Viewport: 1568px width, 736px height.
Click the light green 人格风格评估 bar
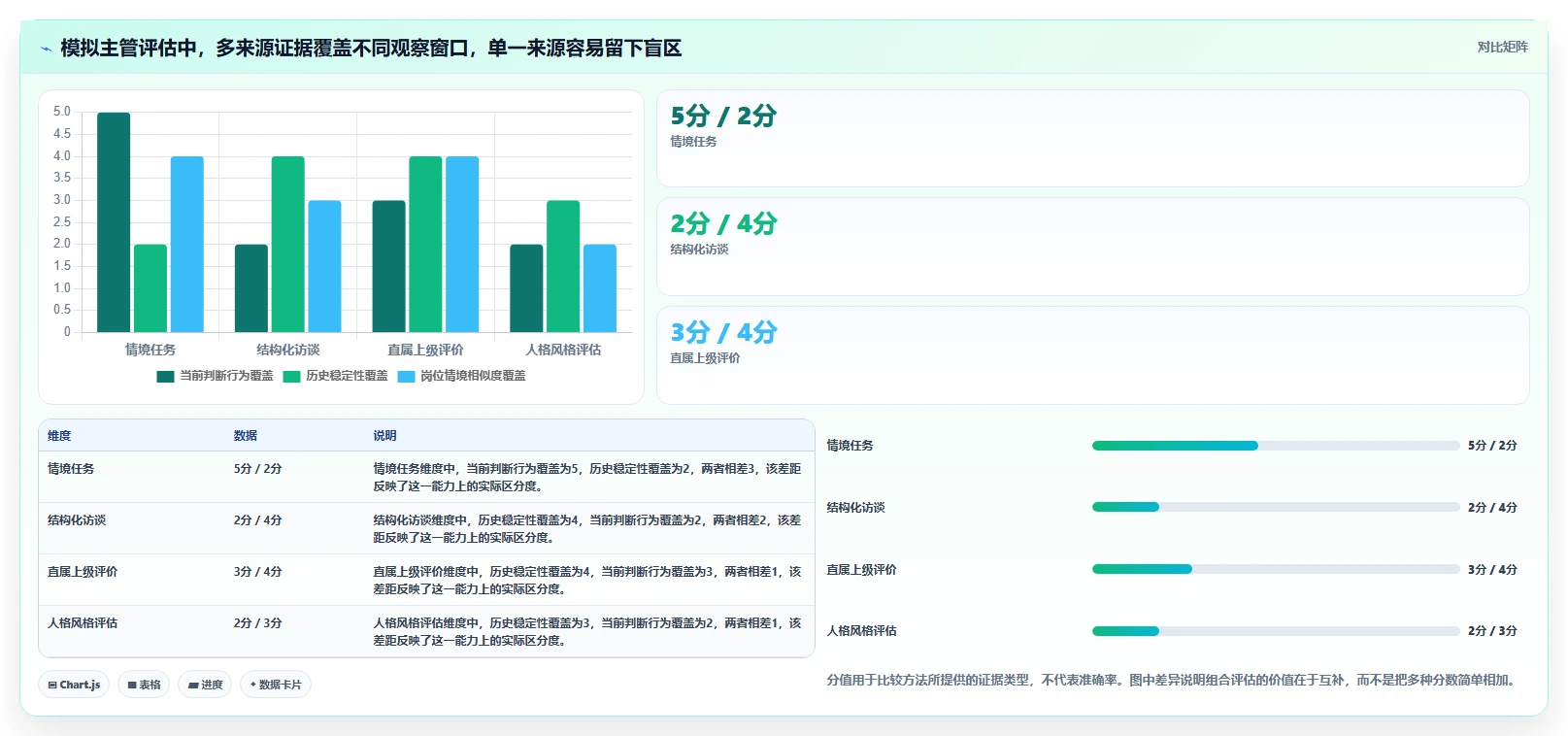click(563, 266)
